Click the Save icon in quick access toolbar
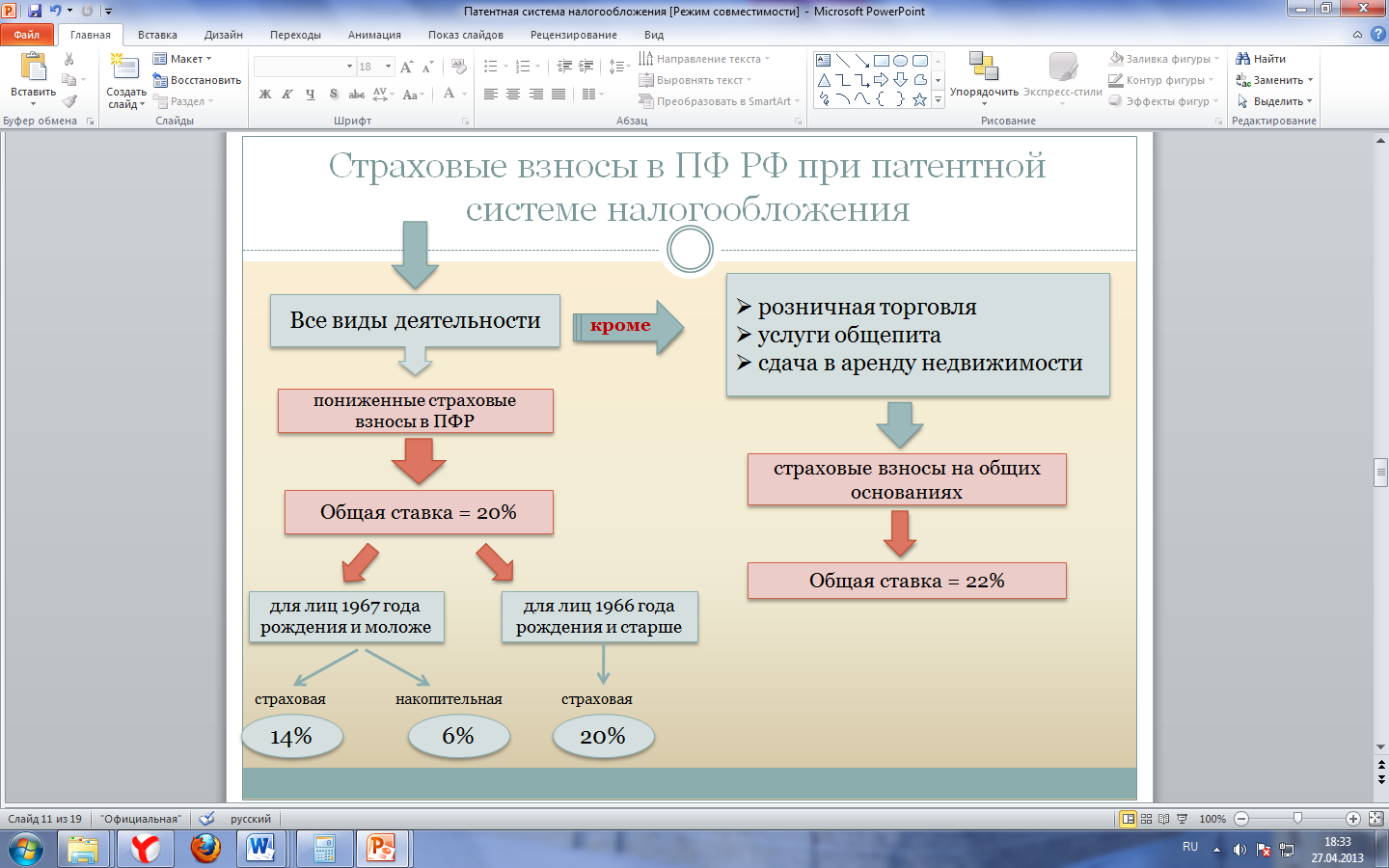The image size is (1389, 868). tap(35, 11)
